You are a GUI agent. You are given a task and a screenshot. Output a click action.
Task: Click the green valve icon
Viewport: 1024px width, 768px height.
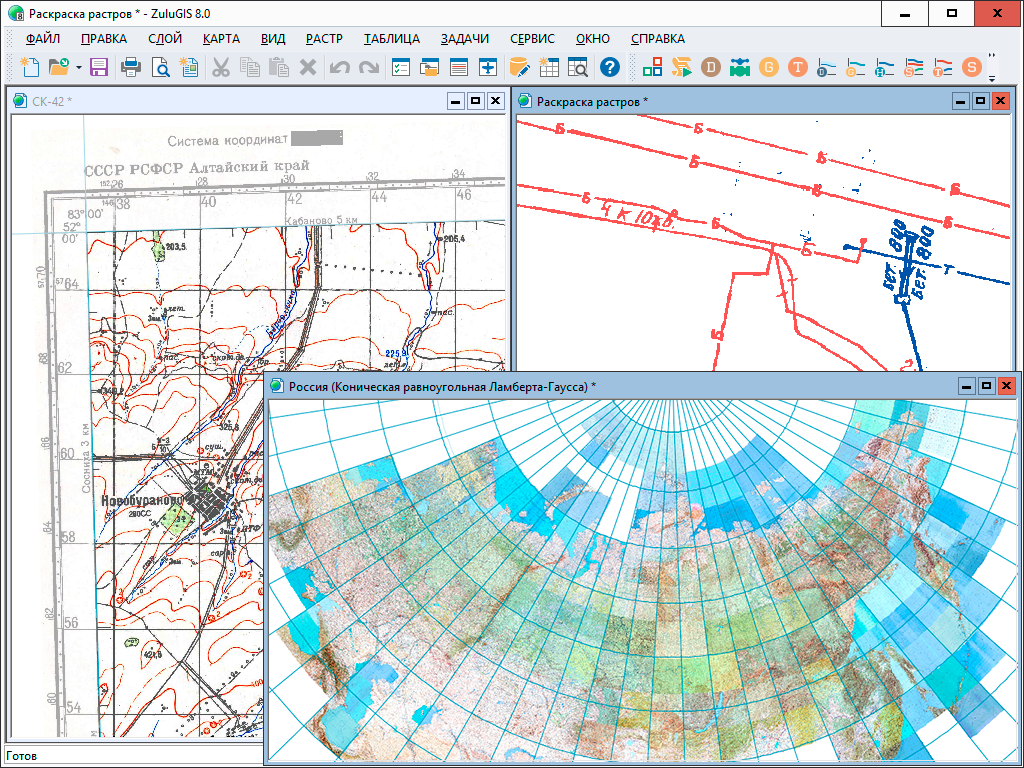coord(740,67)
